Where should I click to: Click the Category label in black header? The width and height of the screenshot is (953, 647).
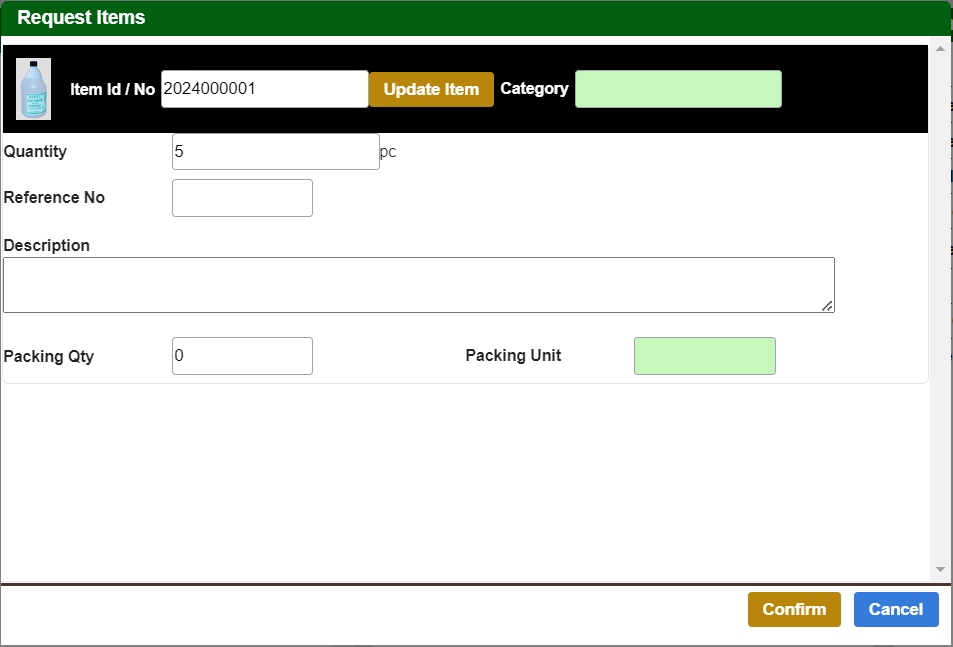click(534, 89)
